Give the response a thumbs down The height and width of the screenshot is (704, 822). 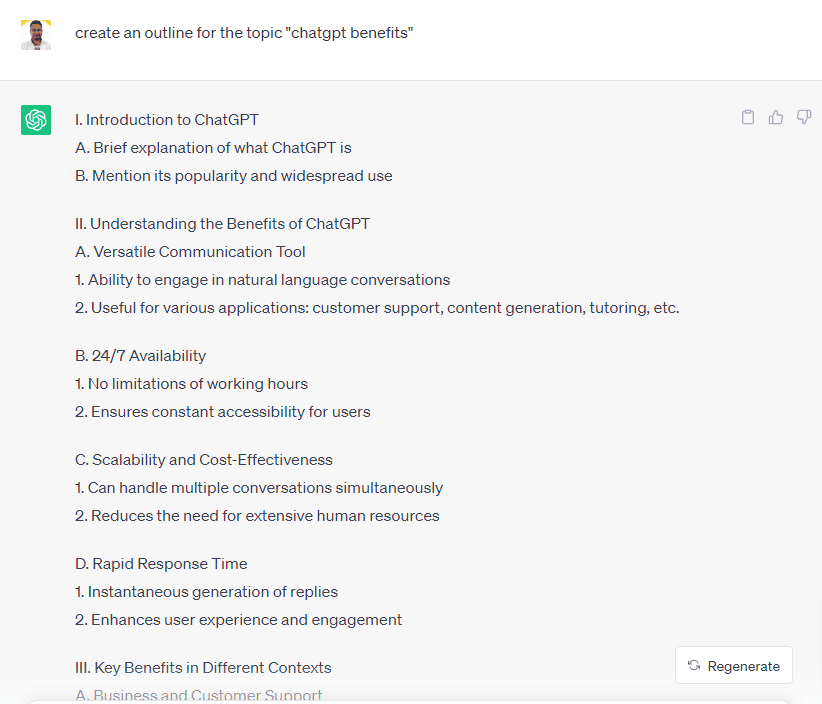point(804,118)
